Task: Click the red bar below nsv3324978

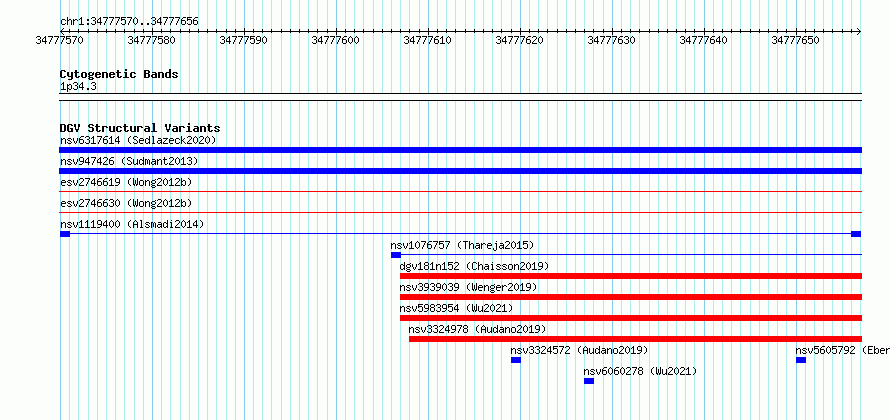Action: tap(635, 339)
